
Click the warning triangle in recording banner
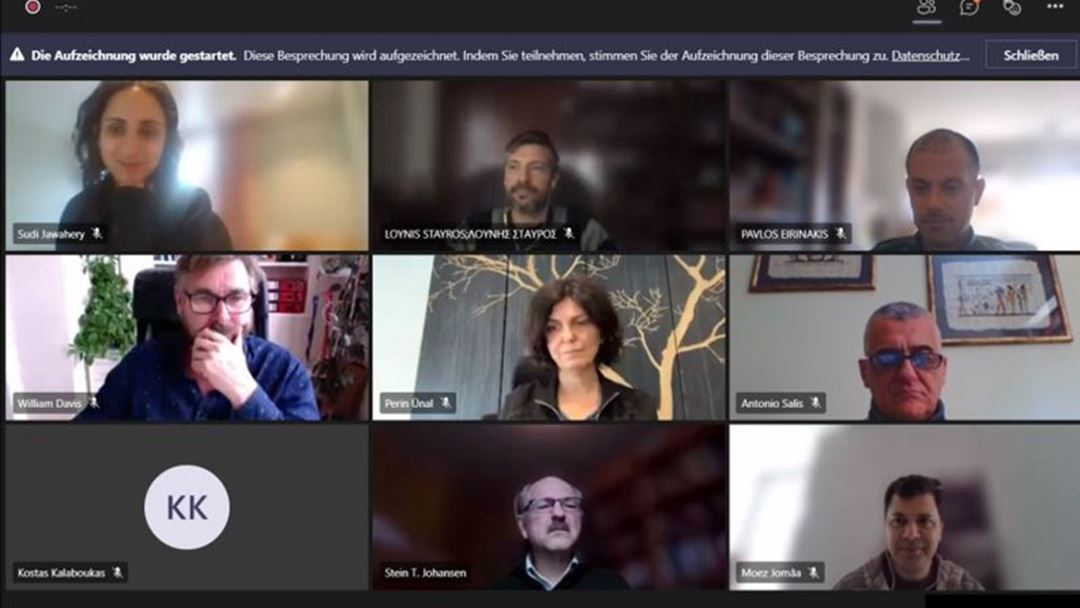[17, 54]
